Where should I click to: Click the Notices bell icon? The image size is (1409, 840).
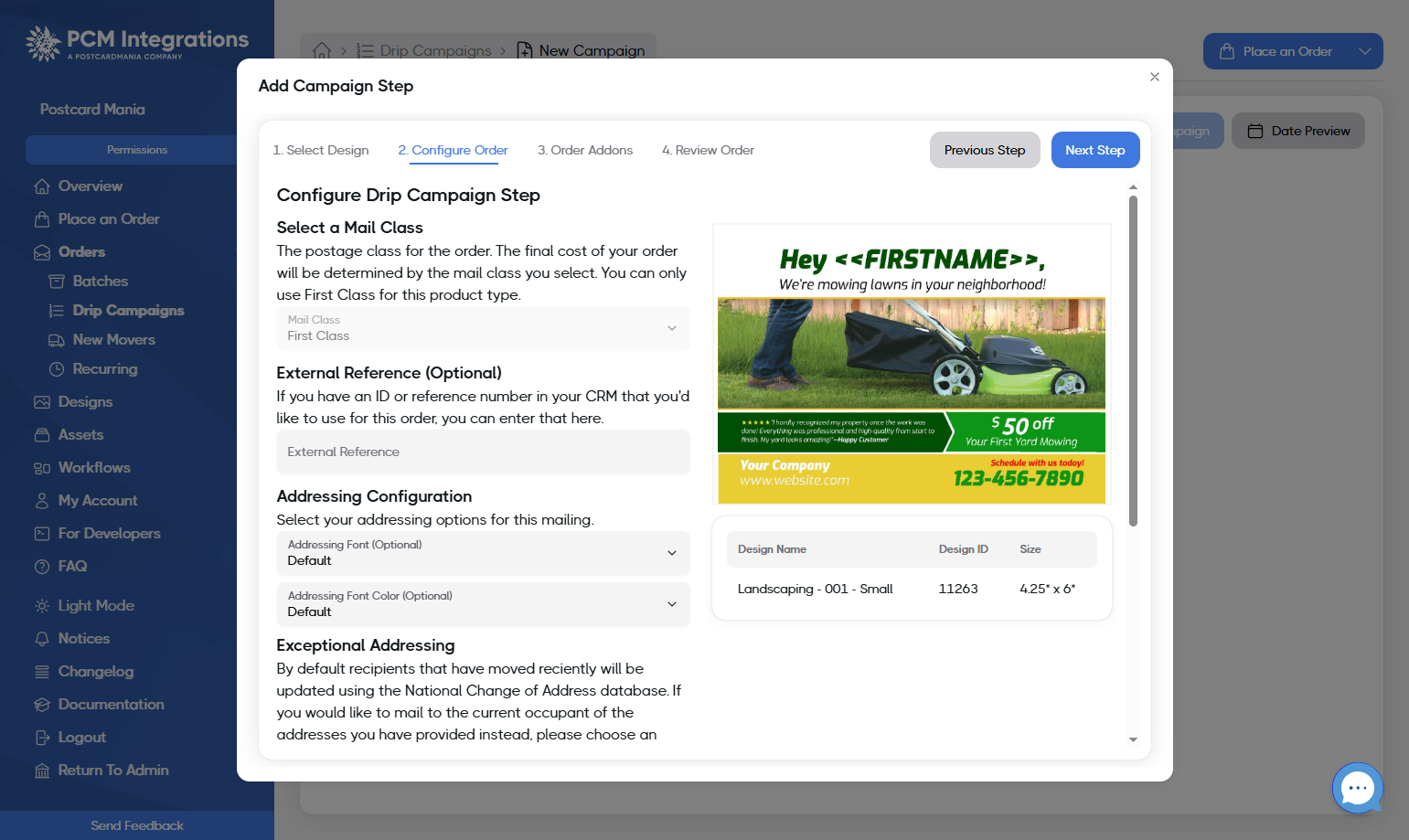click(42, 639)
